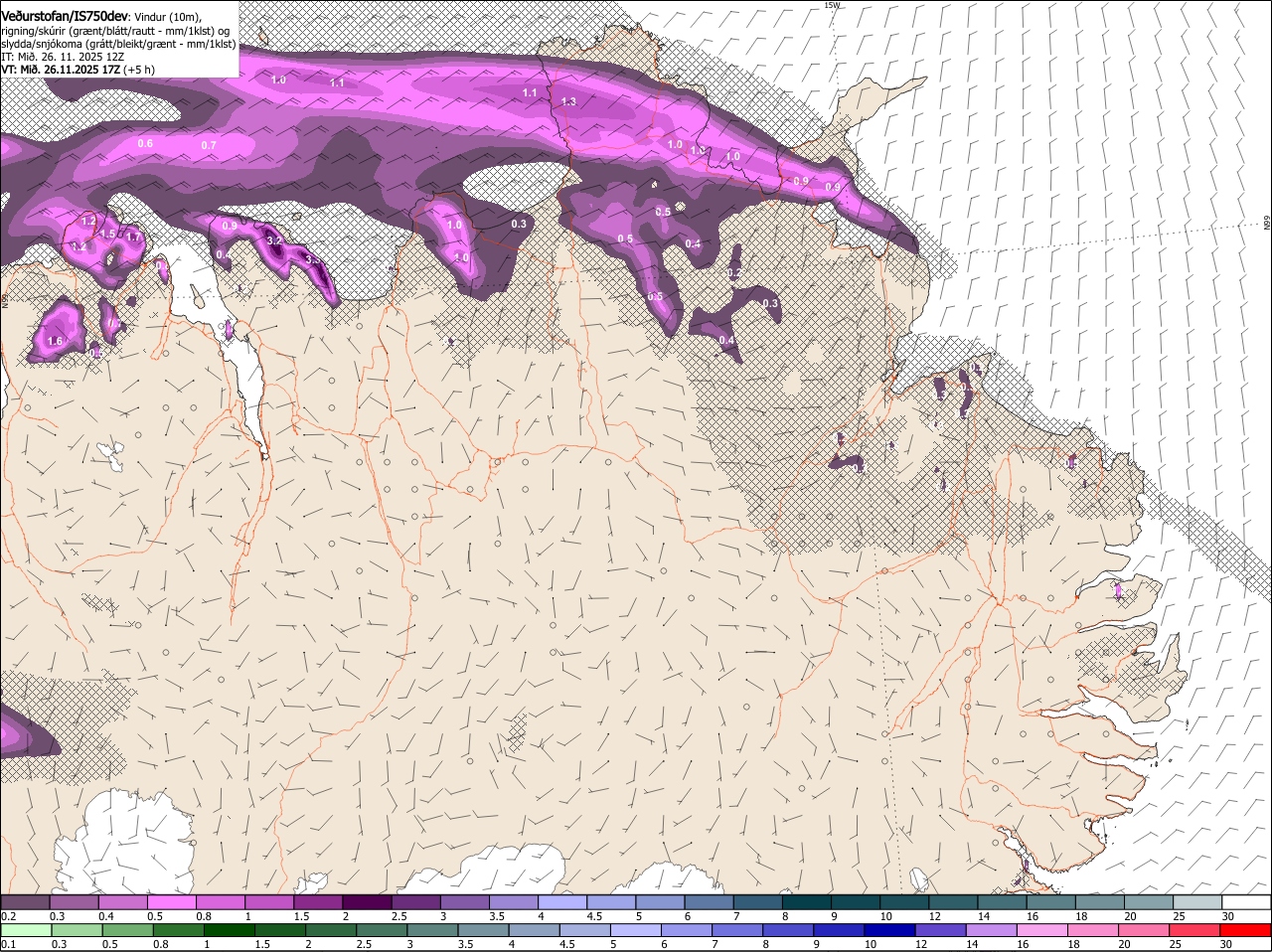Click the 'VT: Mið. 26.11.2025 17Z (+5 h)' line
The height and width of the screenshot is (952, 1272).
(78, 70)
